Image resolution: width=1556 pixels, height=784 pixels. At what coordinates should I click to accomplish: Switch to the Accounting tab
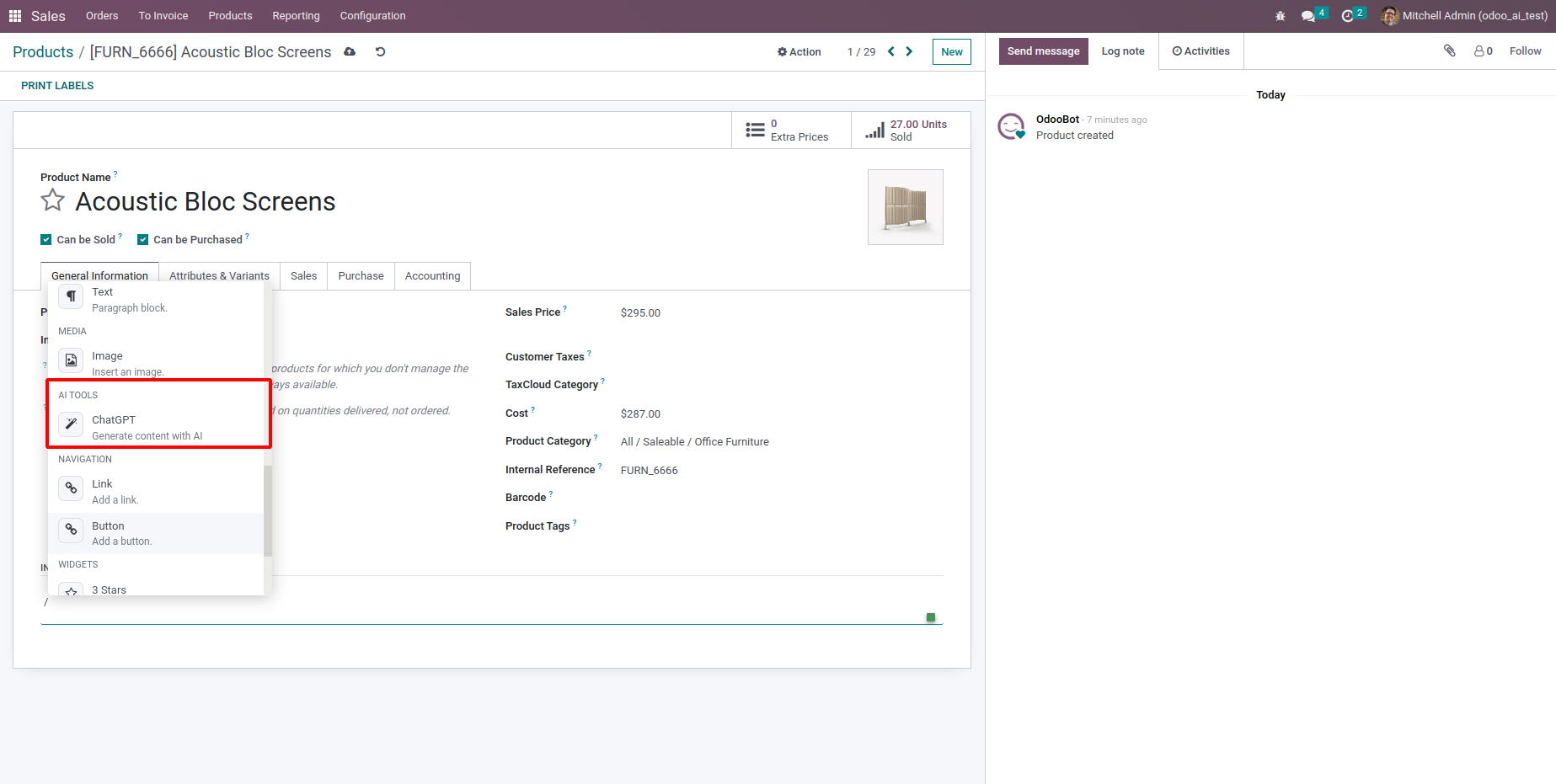pos(432,275)
